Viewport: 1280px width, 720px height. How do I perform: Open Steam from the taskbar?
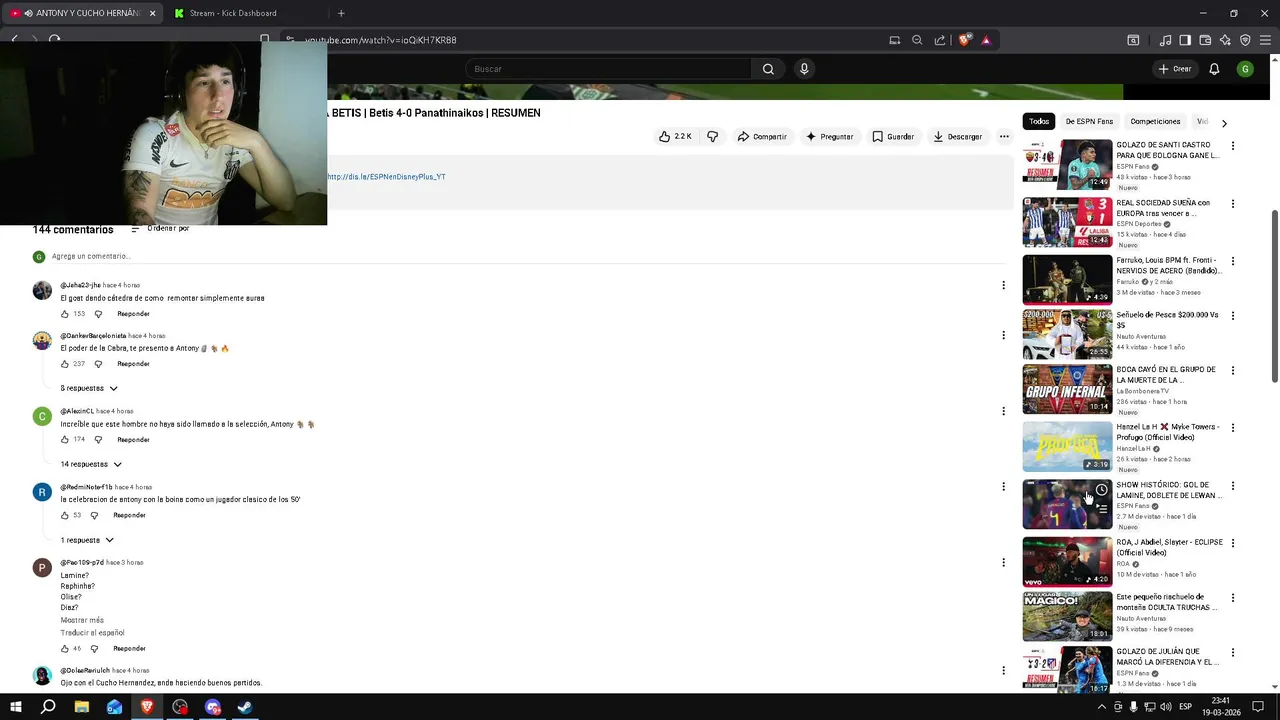click(245, 707)
